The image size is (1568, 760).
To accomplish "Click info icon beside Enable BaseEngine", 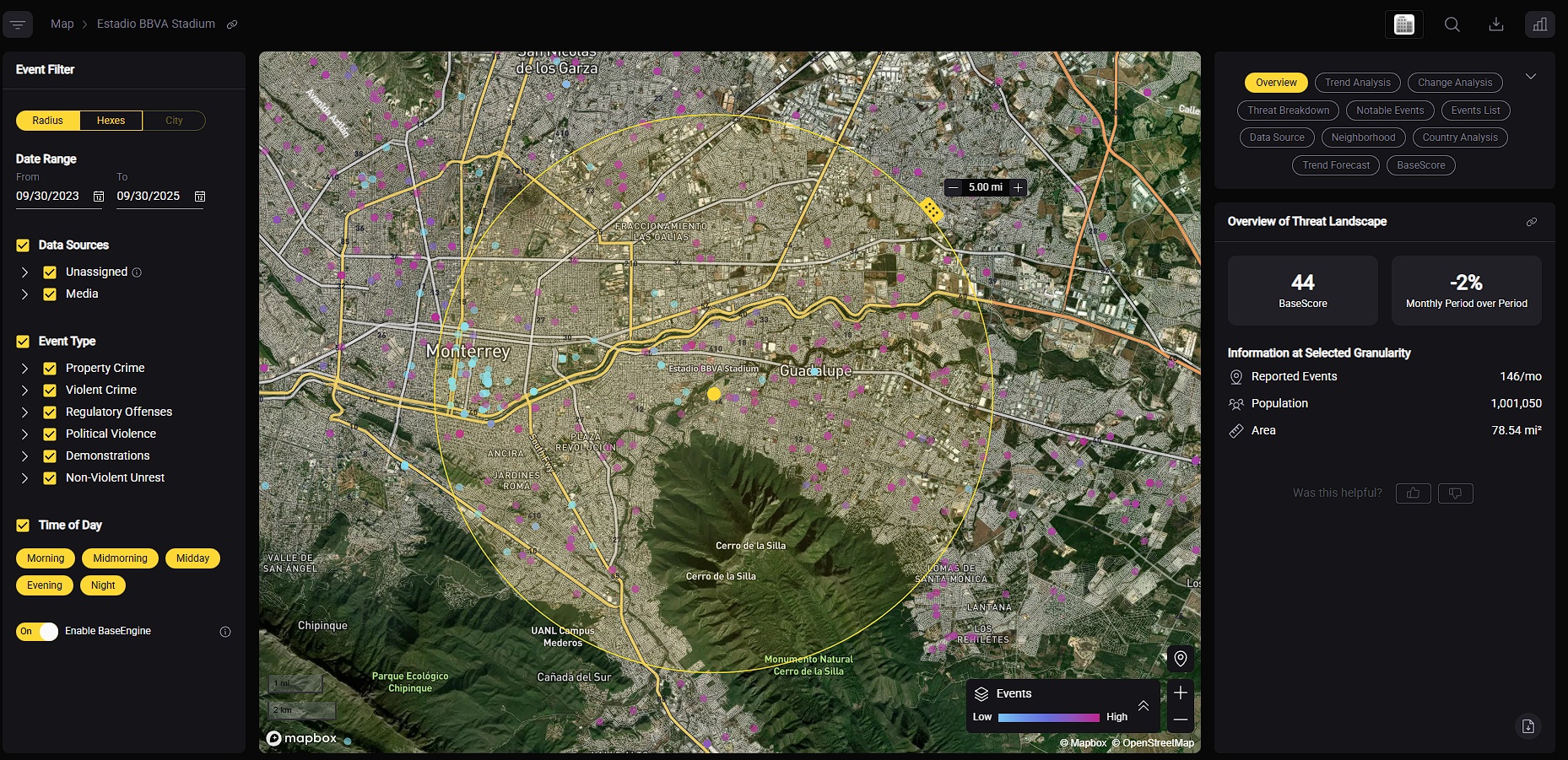I will pos(225,632).
